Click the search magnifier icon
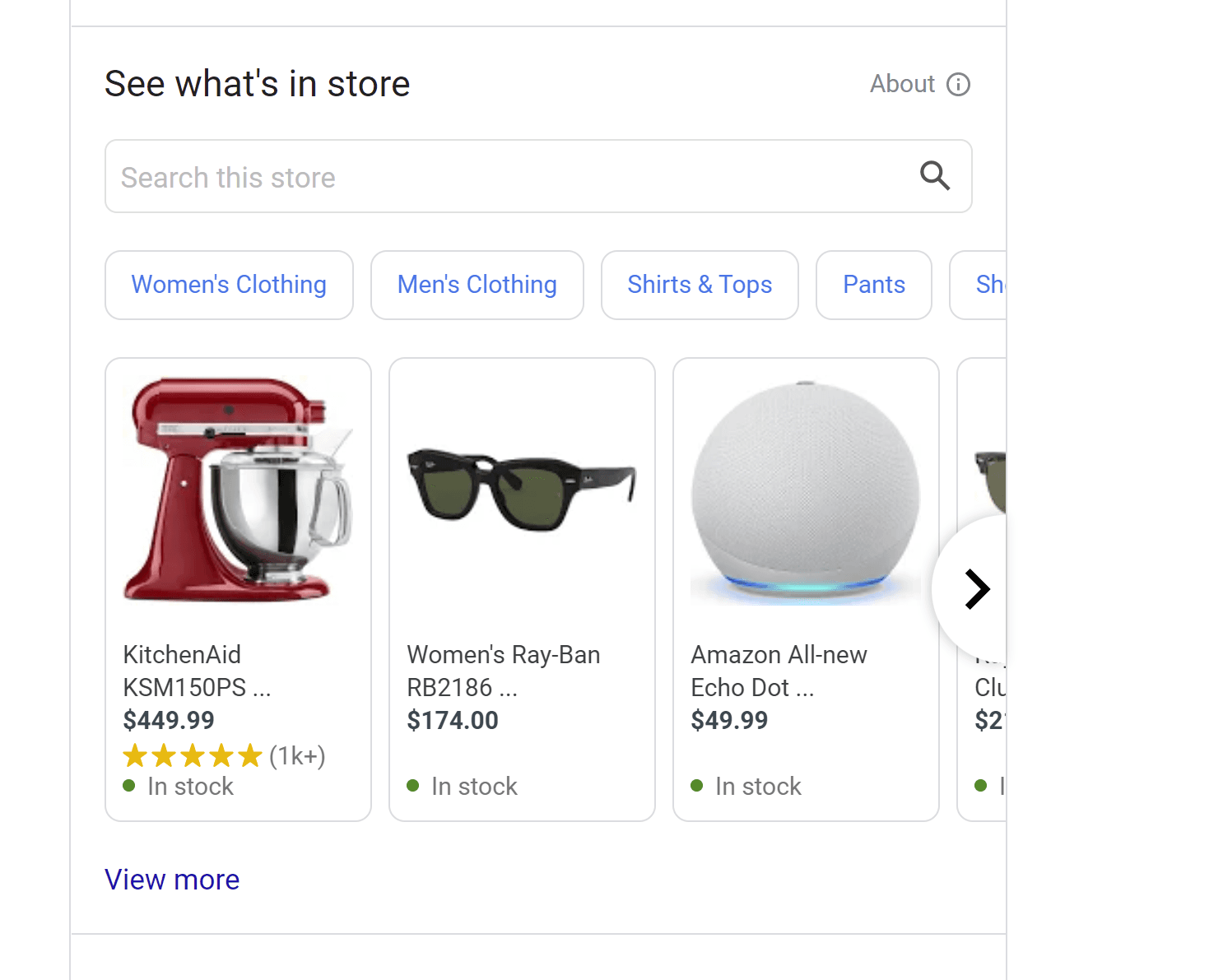1223x980 pixels. 935,176
